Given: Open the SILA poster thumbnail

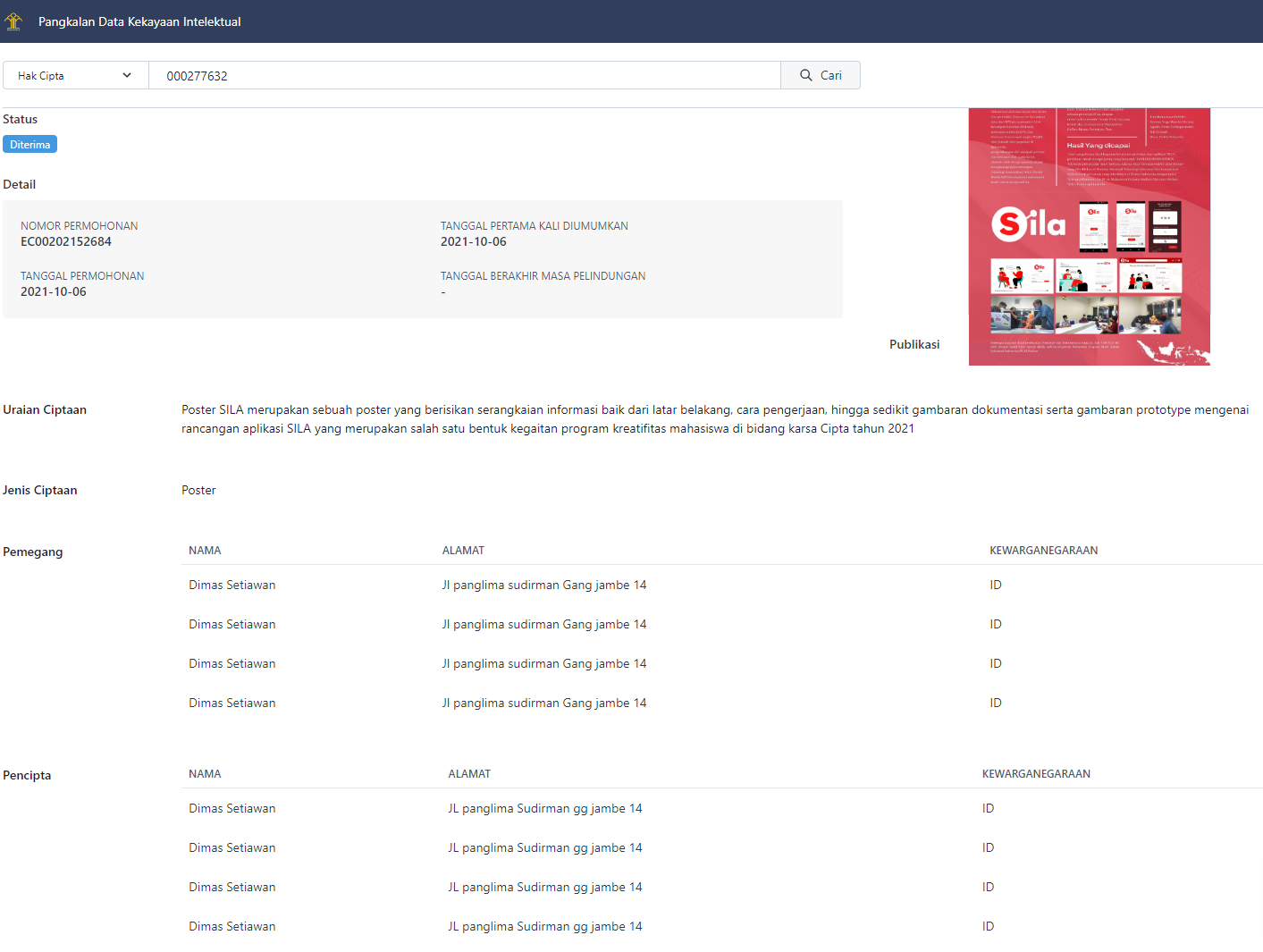Looking at the screenshot, I should 1090,237.
